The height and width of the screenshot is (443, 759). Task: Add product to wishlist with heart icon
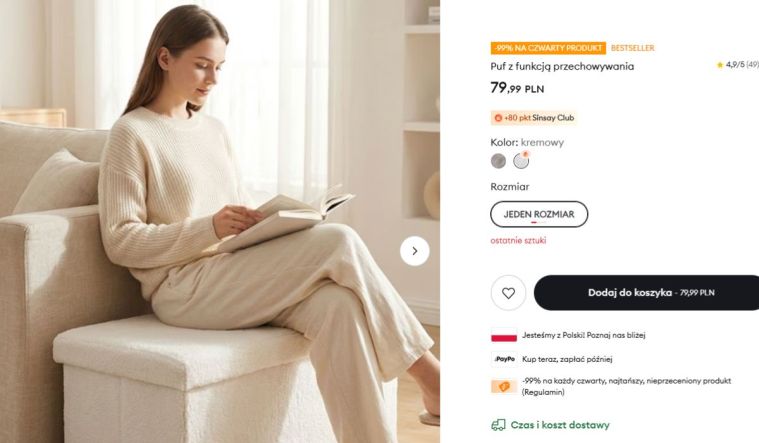coord(508,293)
